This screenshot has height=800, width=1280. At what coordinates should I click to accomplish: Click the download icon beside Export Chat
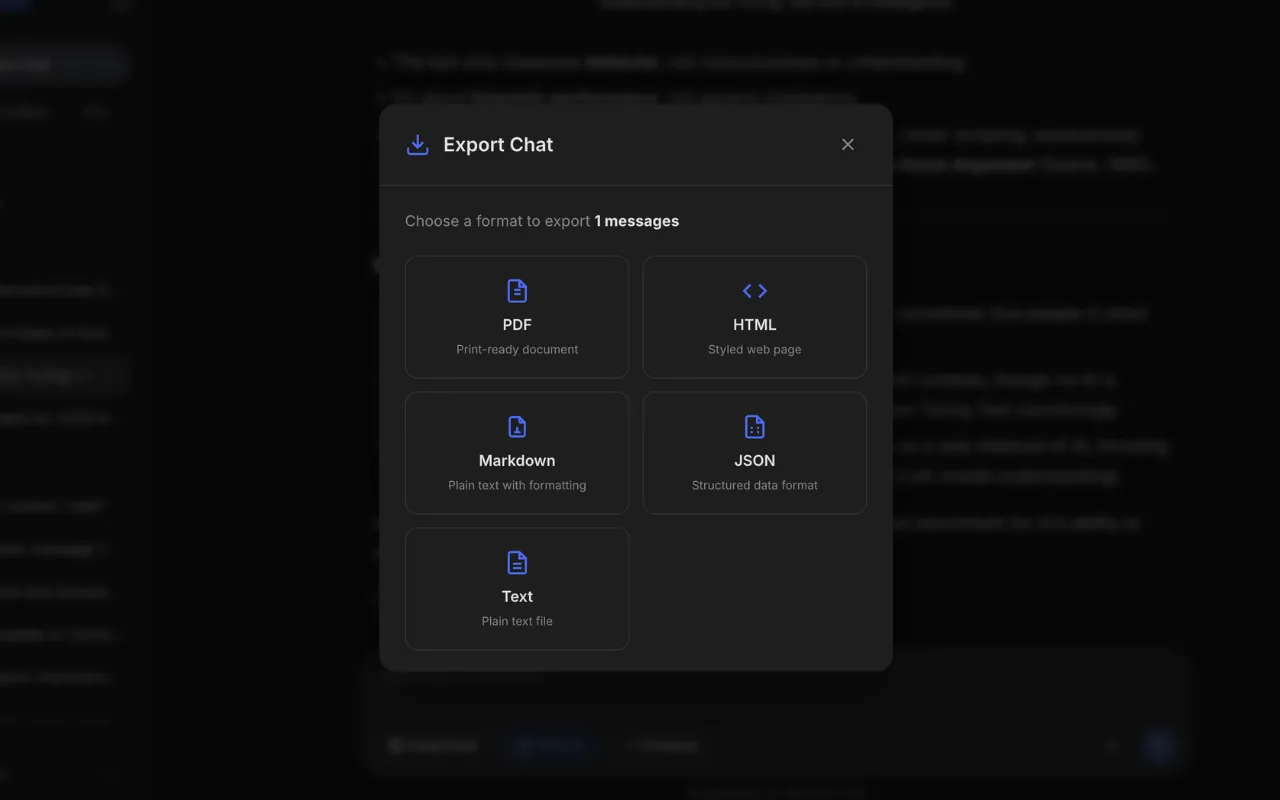click(x=418, y=145)
